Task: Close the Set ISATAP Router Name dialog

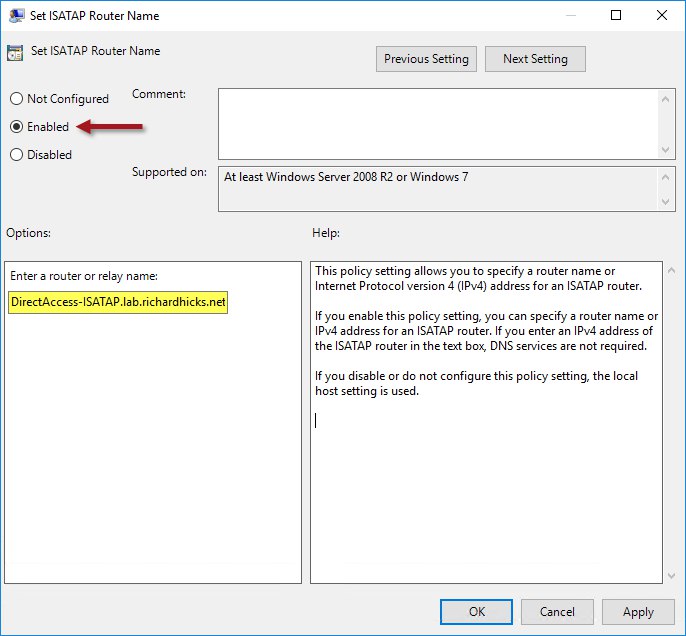Action: click(662, 16)
